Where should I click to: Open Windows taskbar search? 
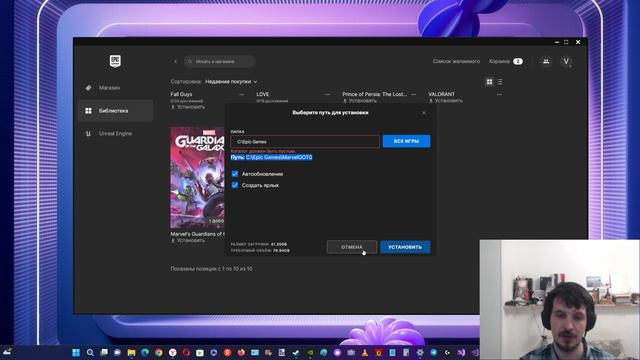coord(90,352)
